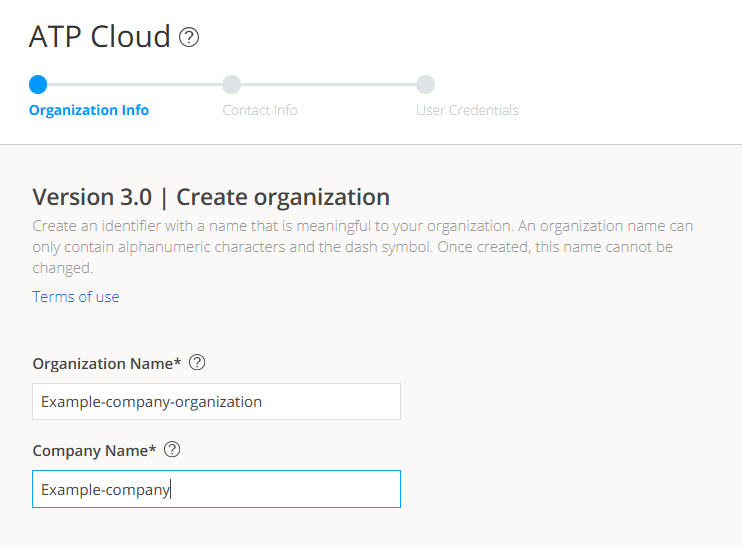This screenshot has height=547, width=742.
Task: Click progress line between Organization and Contact steps
Action: 134,85
